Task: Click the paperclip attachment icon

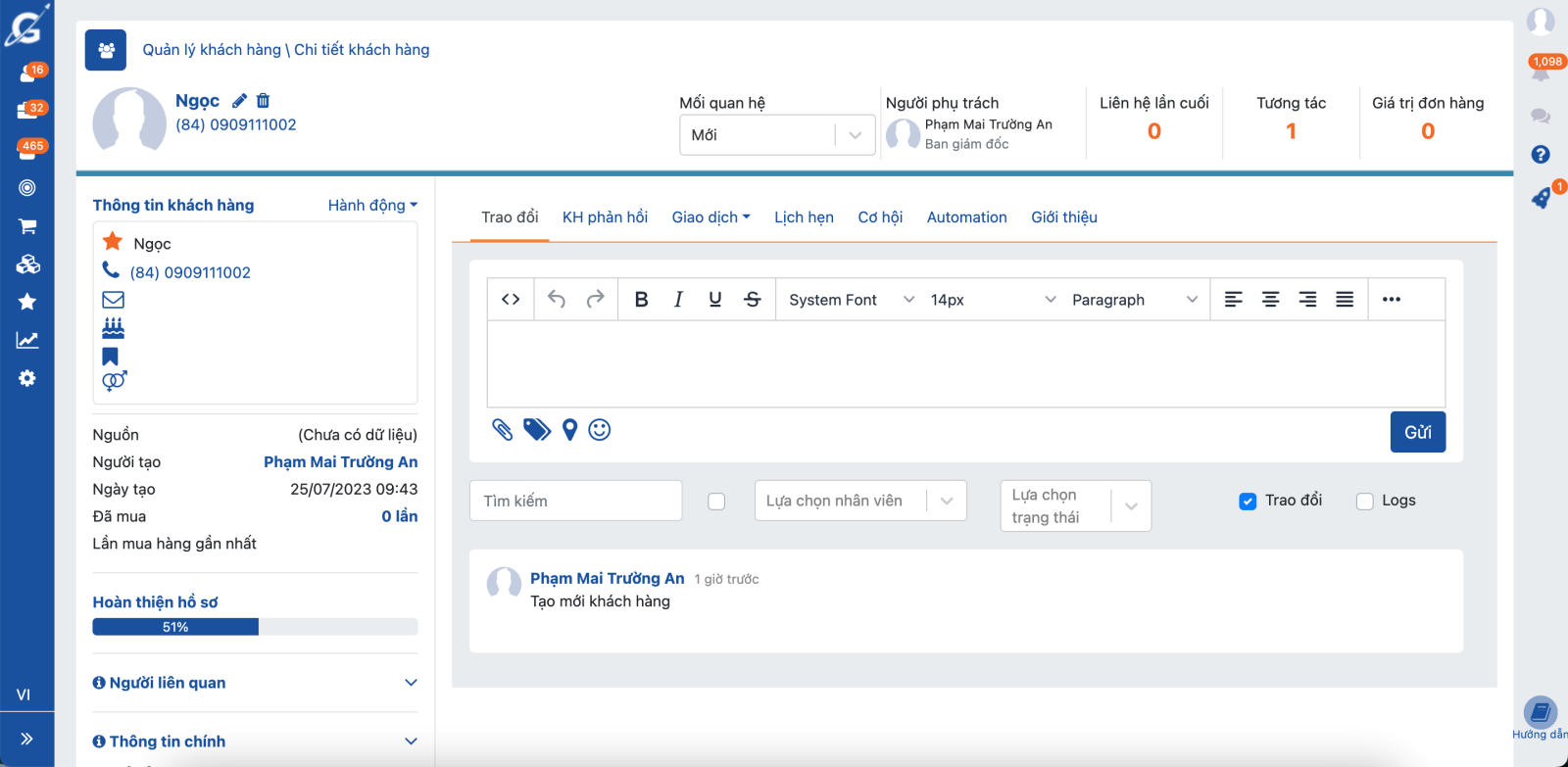Action: pyautogui.click(x=502, y=430)
